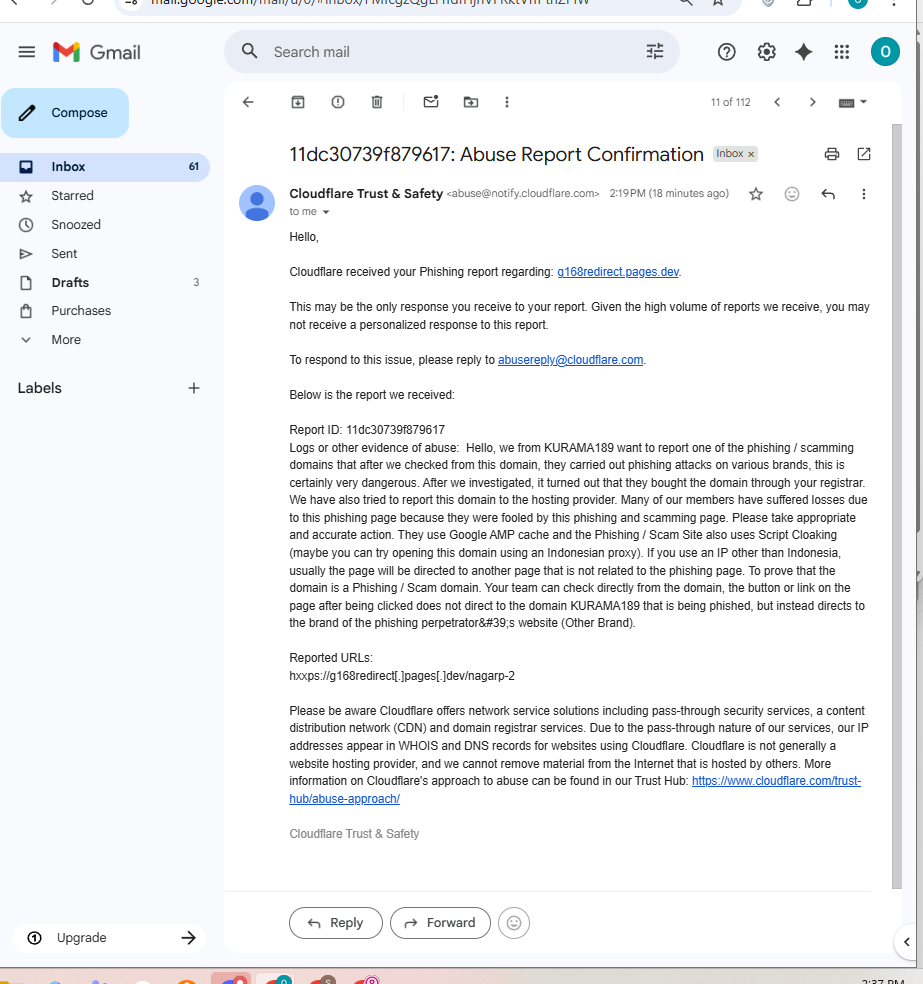
Task: Click the reply arrow in message header
Action: click(828, 194)
